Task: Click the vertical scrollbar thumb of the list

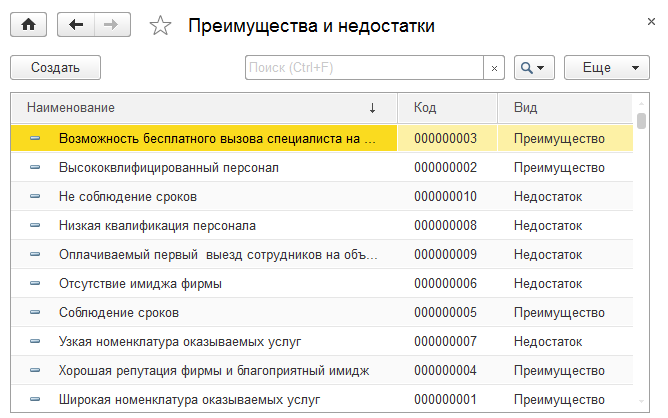Action: point(641,120)
